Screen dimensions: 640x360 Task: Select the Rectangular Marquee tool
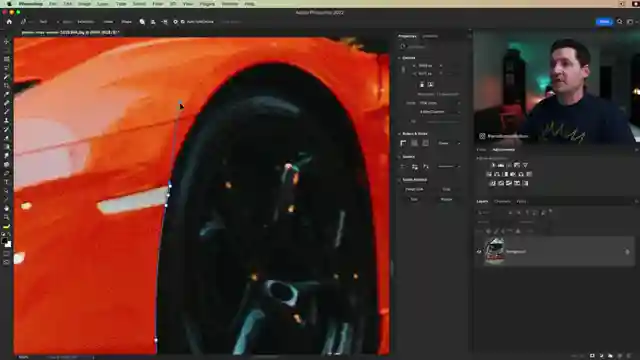point(7,59)
